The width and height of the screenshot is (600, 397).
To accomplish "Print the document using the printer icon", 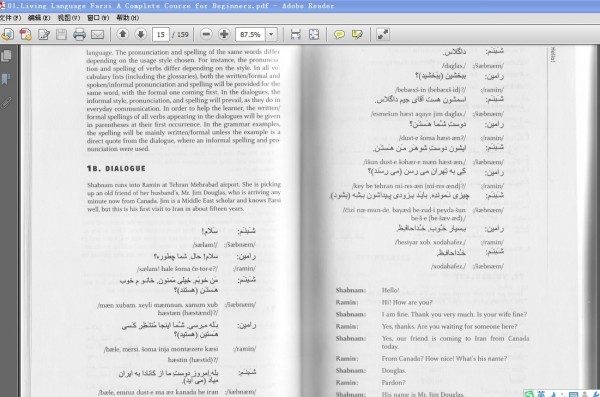I will tap(79, 34).
